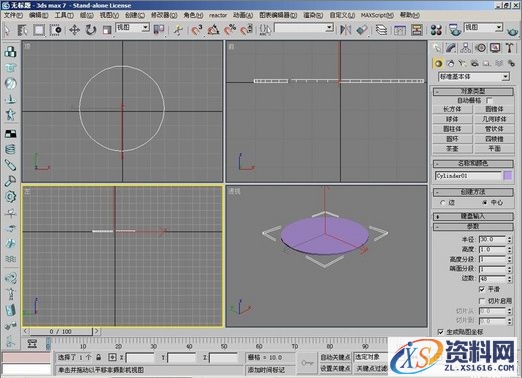Switch to the Modify command panel tab
522x378 pixels.
(x=451, y=48)
